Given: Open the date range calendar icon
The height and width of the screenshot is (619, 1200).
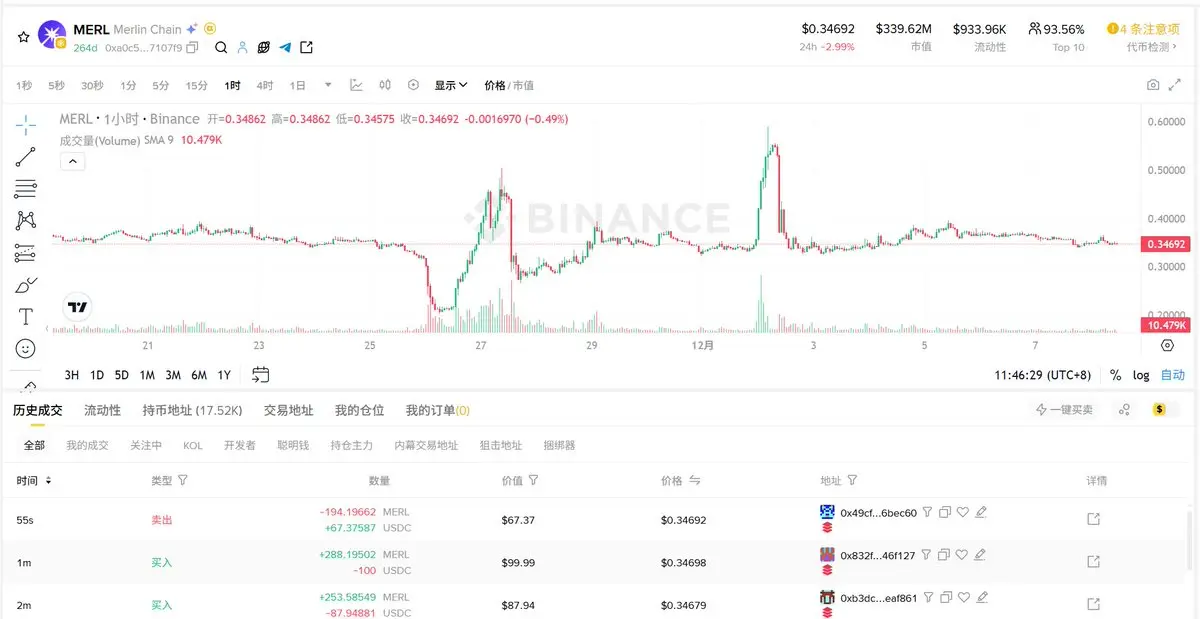Looking at the screenshot, I should [x=260, y=375].
